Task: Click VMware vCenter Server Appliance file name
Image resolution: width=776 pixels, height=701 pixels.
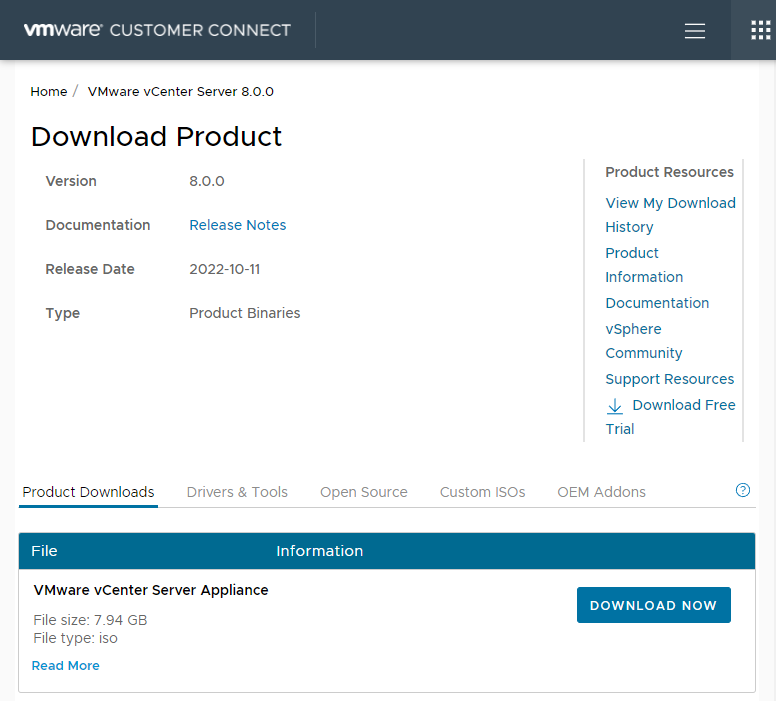Action: click(150, 590)
